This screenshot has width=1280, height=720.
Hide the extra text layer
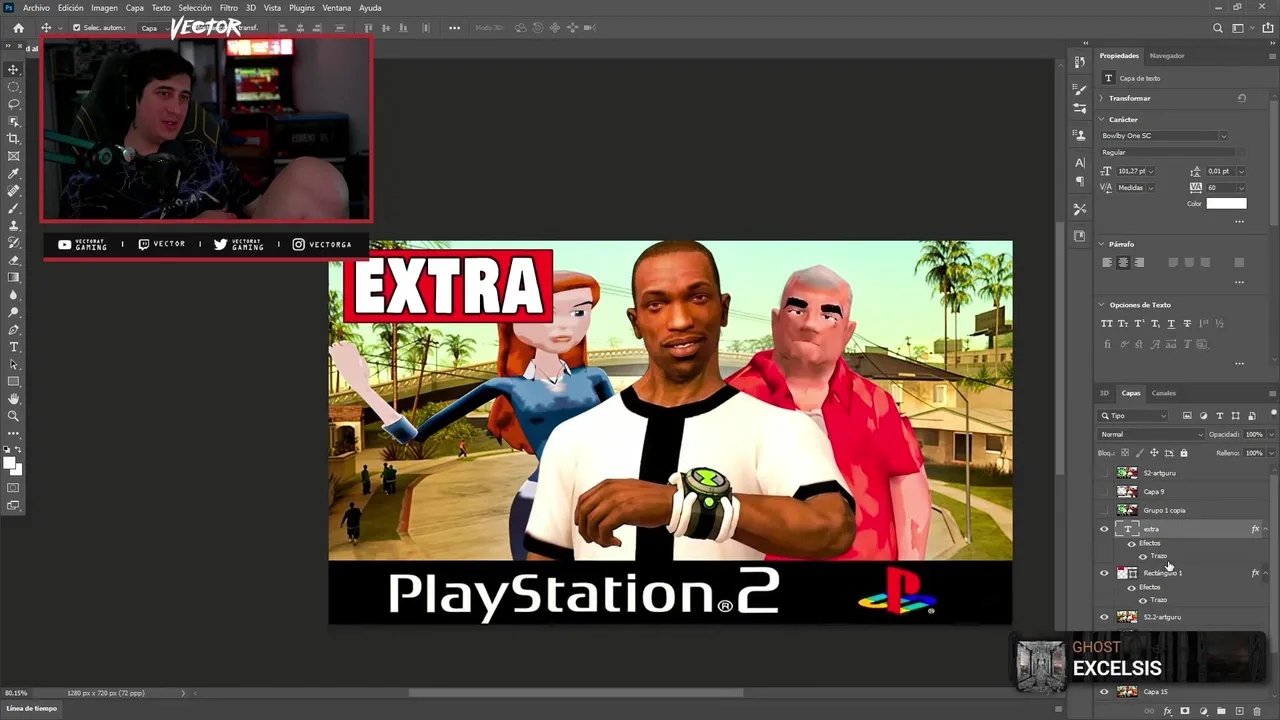point(1104,529)
